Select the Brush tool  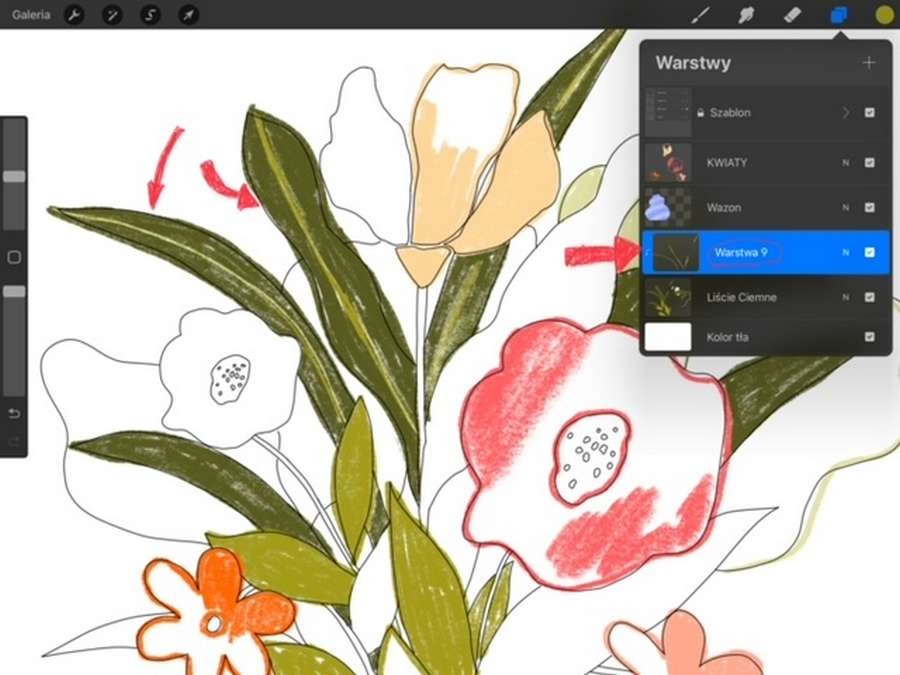point(702,15)
